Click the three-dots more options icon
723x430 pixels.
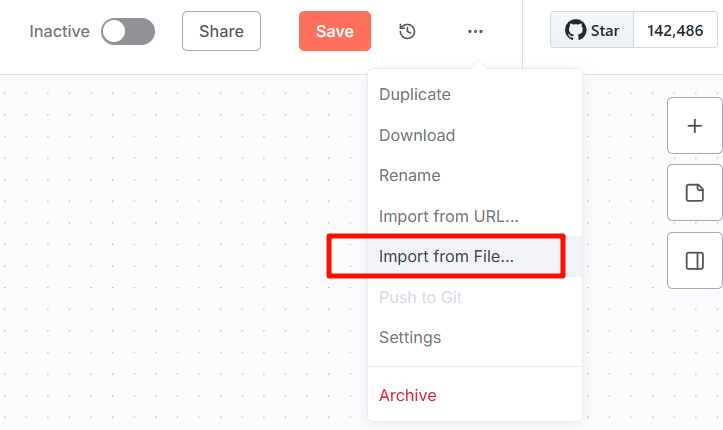475,31
